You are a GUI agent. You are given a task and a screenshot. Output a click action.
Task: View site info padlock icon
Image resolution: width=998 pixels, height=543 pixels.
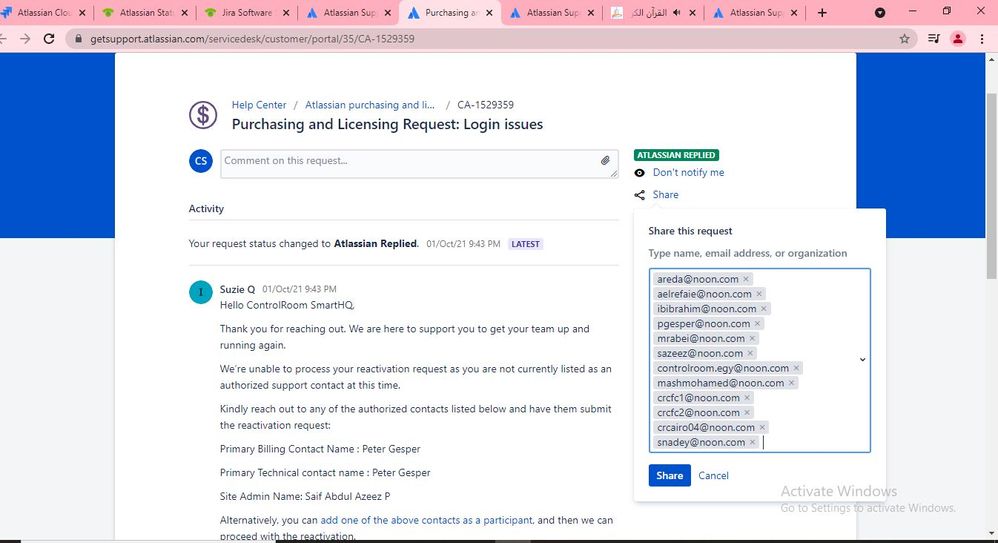click(x=78, y=39)
